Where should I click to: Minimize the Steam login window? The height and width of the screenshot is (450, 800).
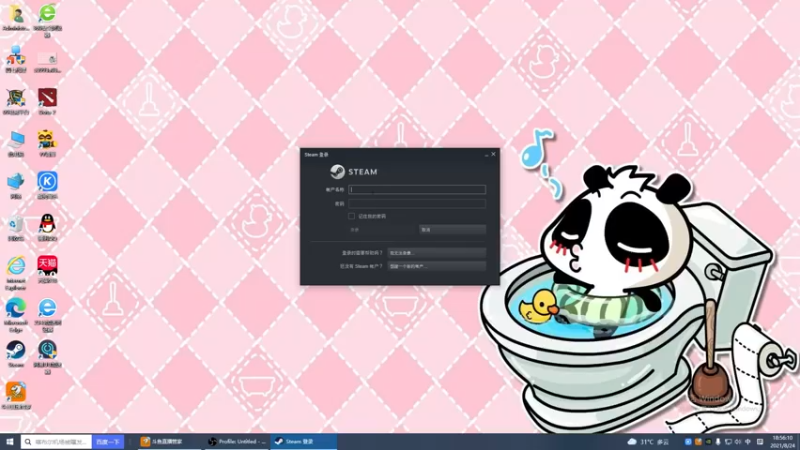click(x=486, y=155)
